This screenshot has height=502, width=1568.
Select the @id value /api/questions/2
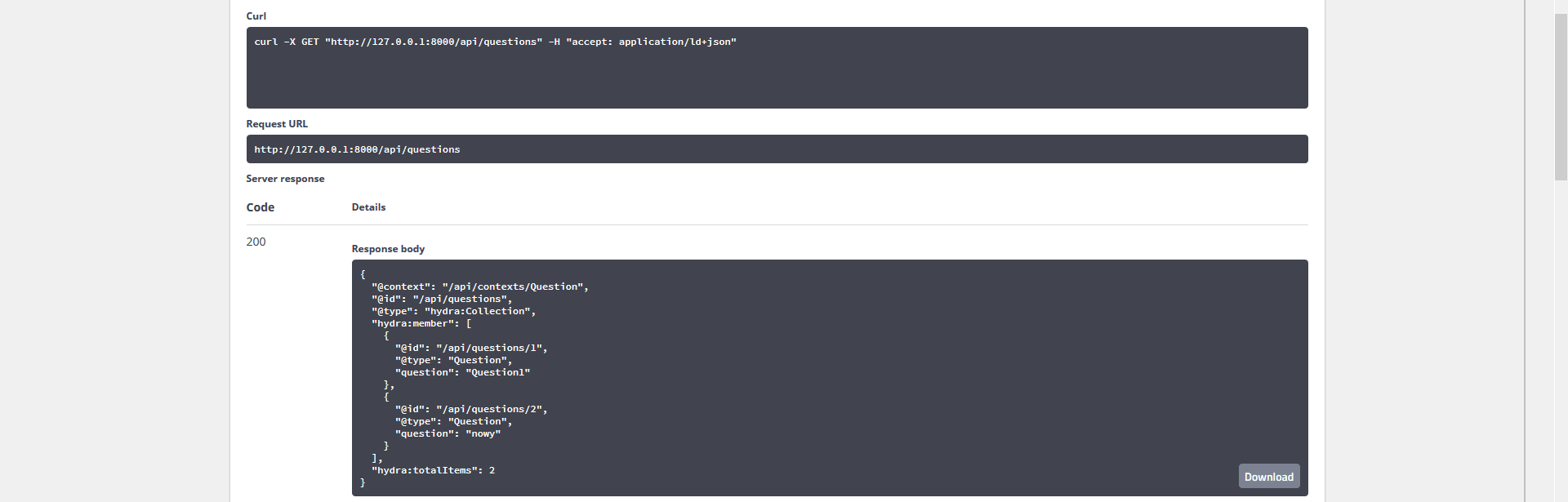pos(491,408)
